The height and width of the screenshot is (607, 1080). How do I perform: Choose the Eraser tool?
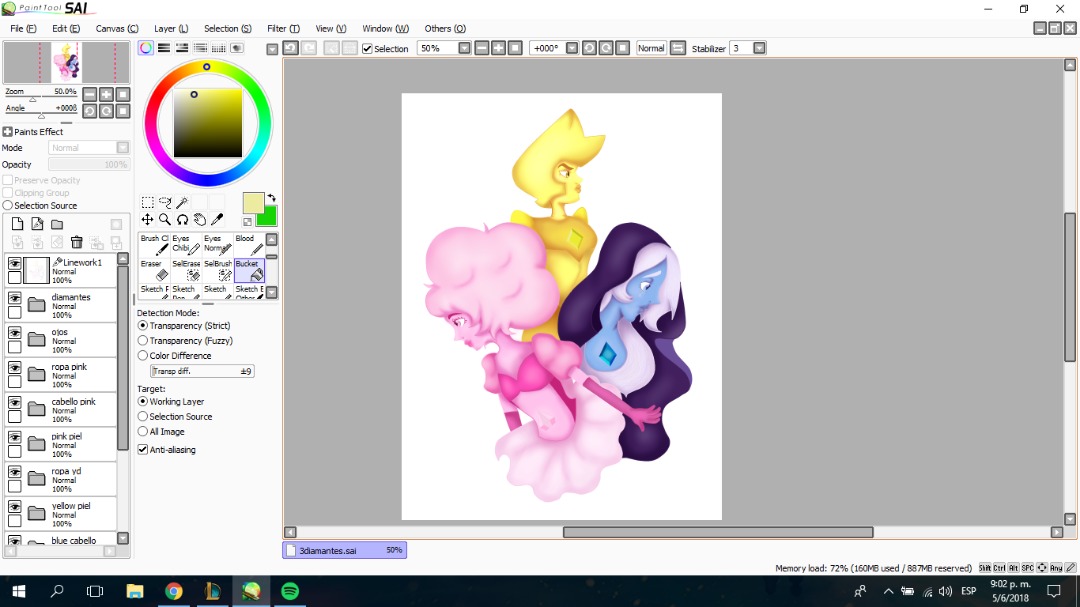[x=154, y=270]
